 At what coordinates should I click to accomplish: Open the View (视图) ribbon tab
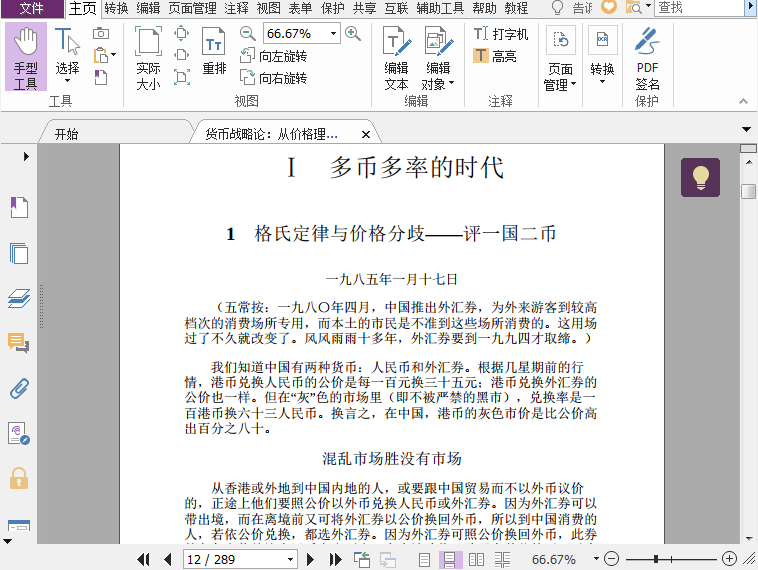click(268, 8)
